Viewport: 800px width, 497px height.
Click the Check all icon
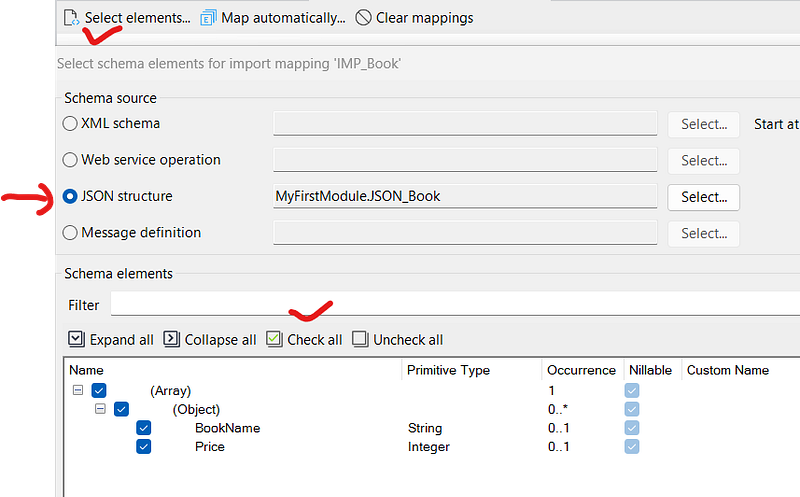[274, 339]
